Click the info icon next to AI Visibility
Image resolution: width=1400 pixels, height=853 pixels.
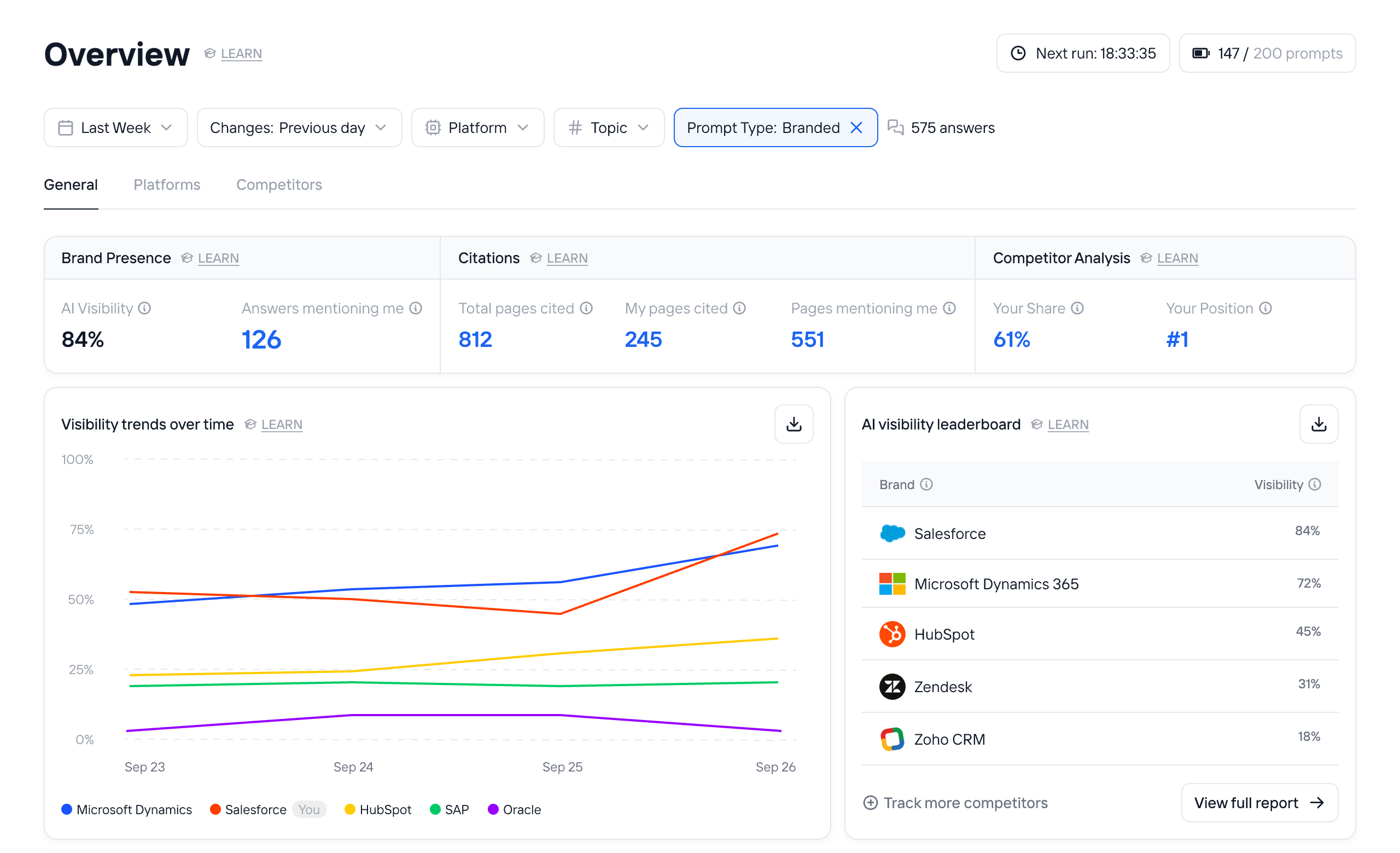tap(145, 308)
